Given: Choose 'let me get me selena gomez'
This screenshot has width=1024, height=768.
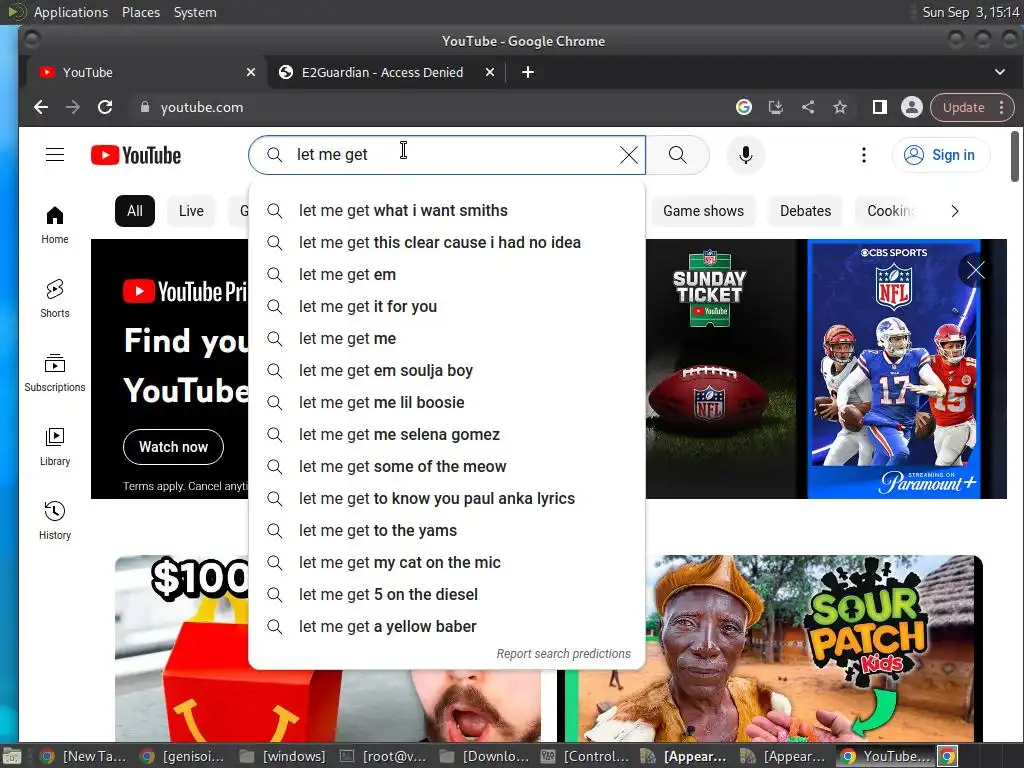Looking at the screenshot, I should pos(447,434).
